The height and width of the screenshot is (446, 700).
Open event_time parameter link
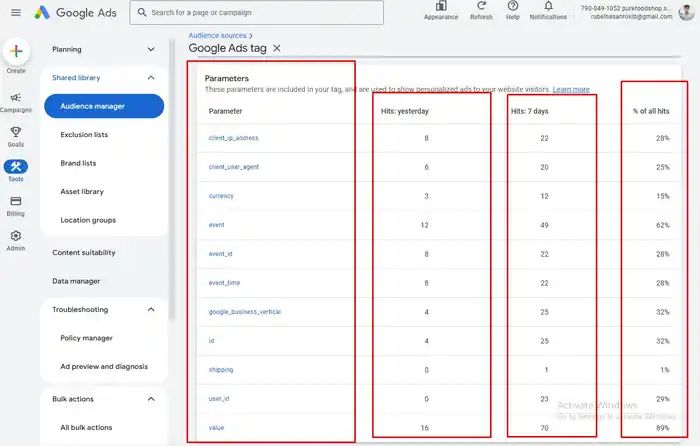pos(224,283)
